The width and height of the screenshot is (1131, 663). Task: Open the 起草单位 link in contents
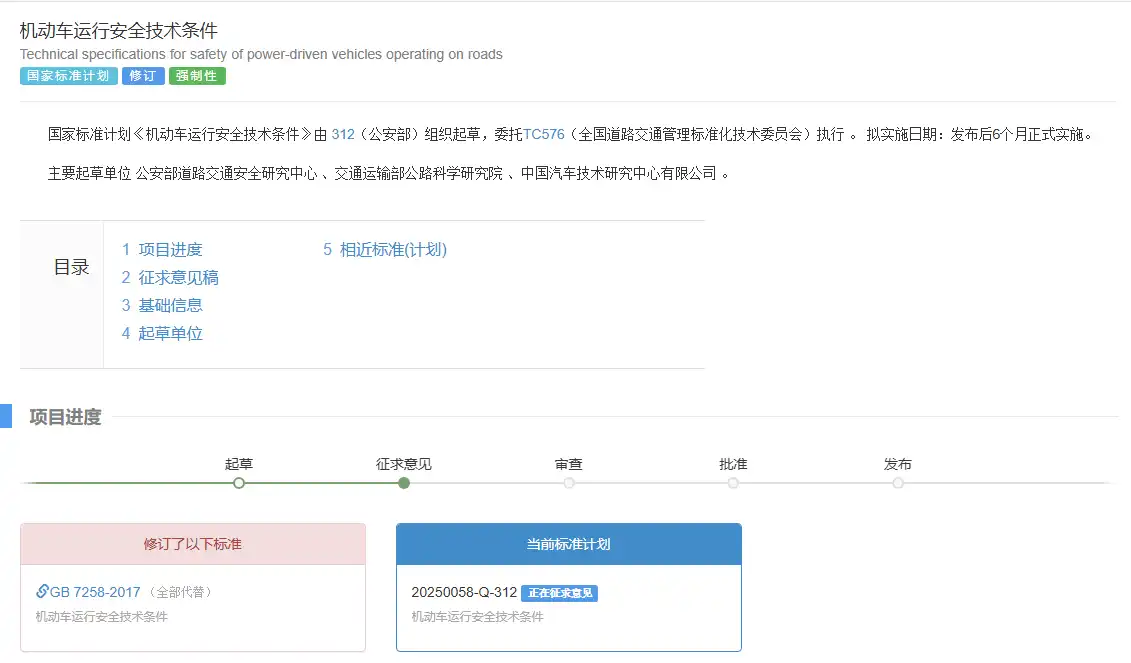pyautogui.click(x=170, y=333)
